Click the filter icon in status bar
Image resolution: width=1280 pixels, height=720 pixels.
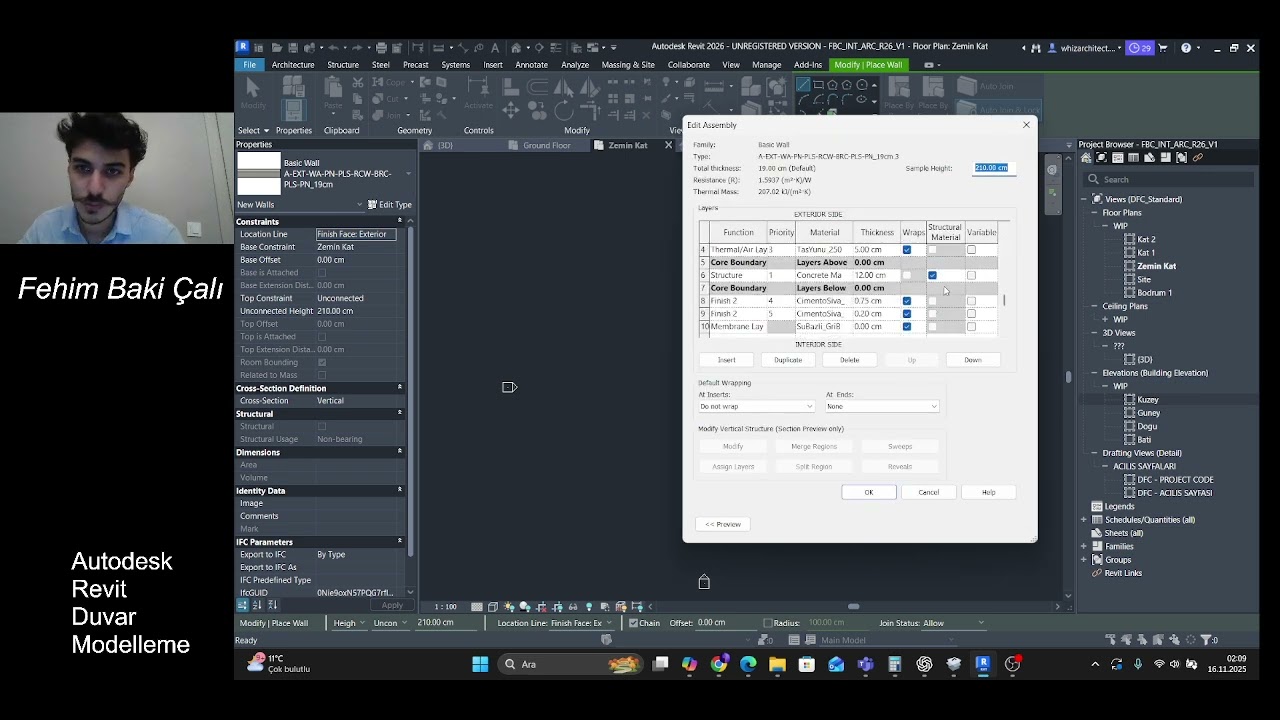click(1205, 640)
